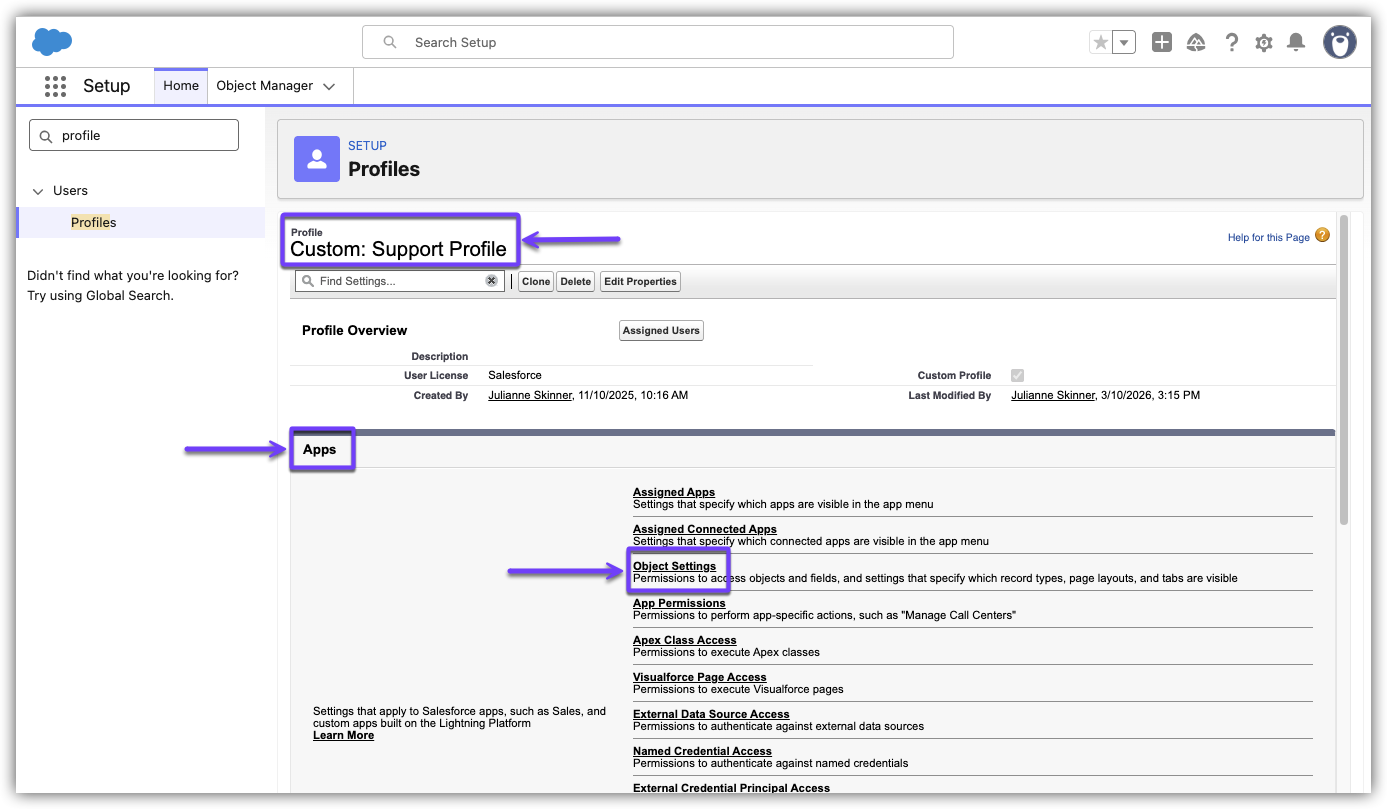Open the Trailhead guidance icon
Image resolution: width=1387 pixels, height=809 pixels.
click(1196, 42)
